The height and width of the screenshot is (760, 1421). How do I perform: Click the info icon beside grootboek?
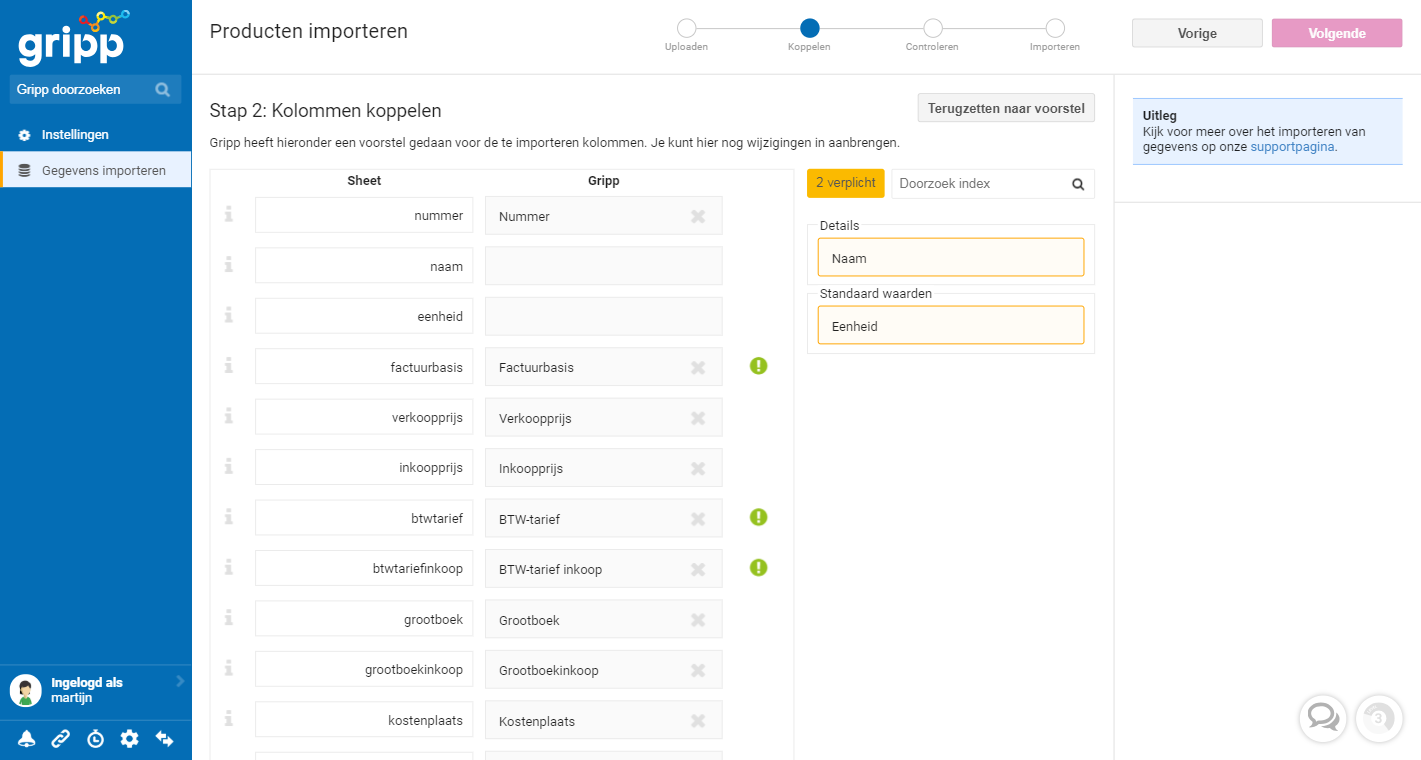pos(229,618)
